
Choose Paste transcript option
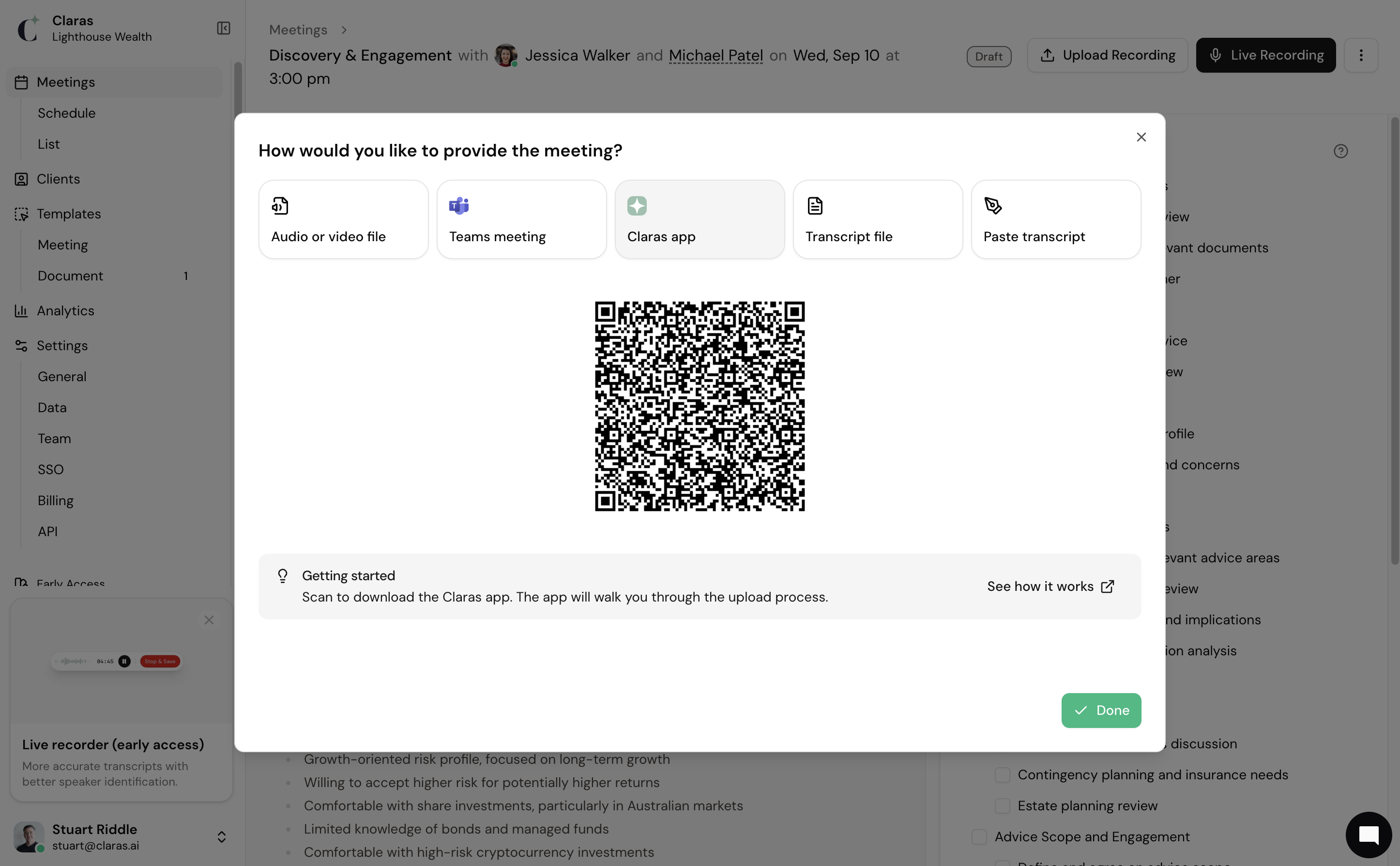click(x=1056, y=219)
